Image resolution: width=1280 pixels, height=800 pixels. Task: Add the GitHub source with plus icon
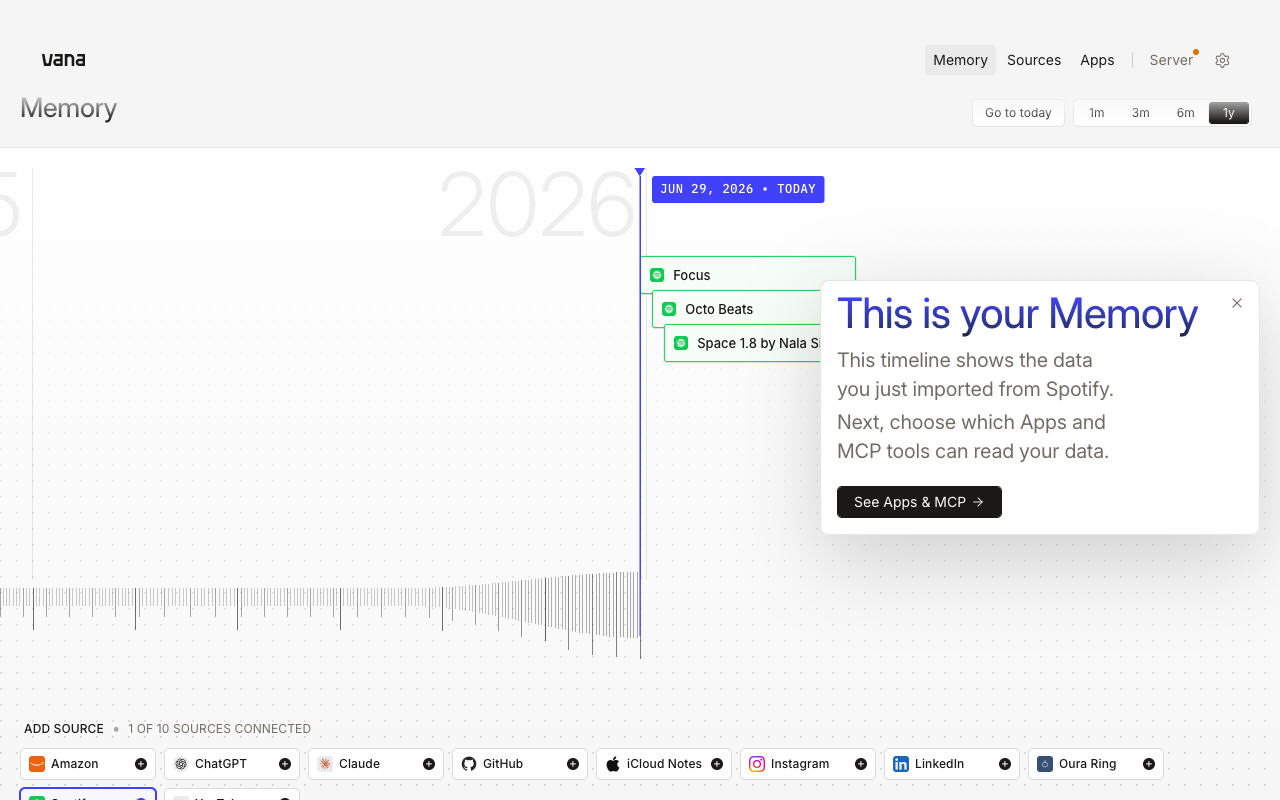573,764
